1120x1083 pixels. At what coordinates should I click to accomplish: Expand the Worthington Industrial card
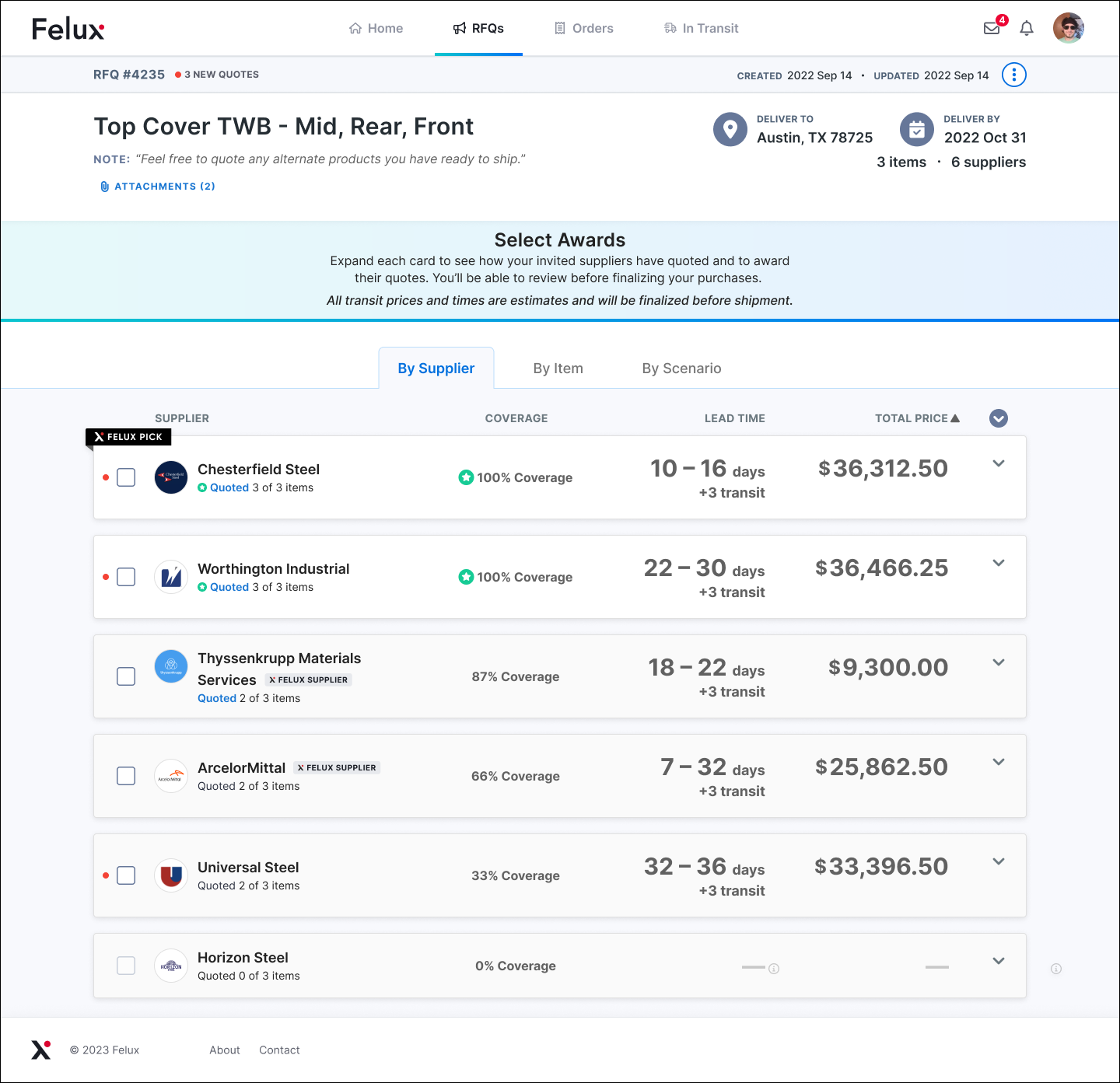click(x=999, y=563)
